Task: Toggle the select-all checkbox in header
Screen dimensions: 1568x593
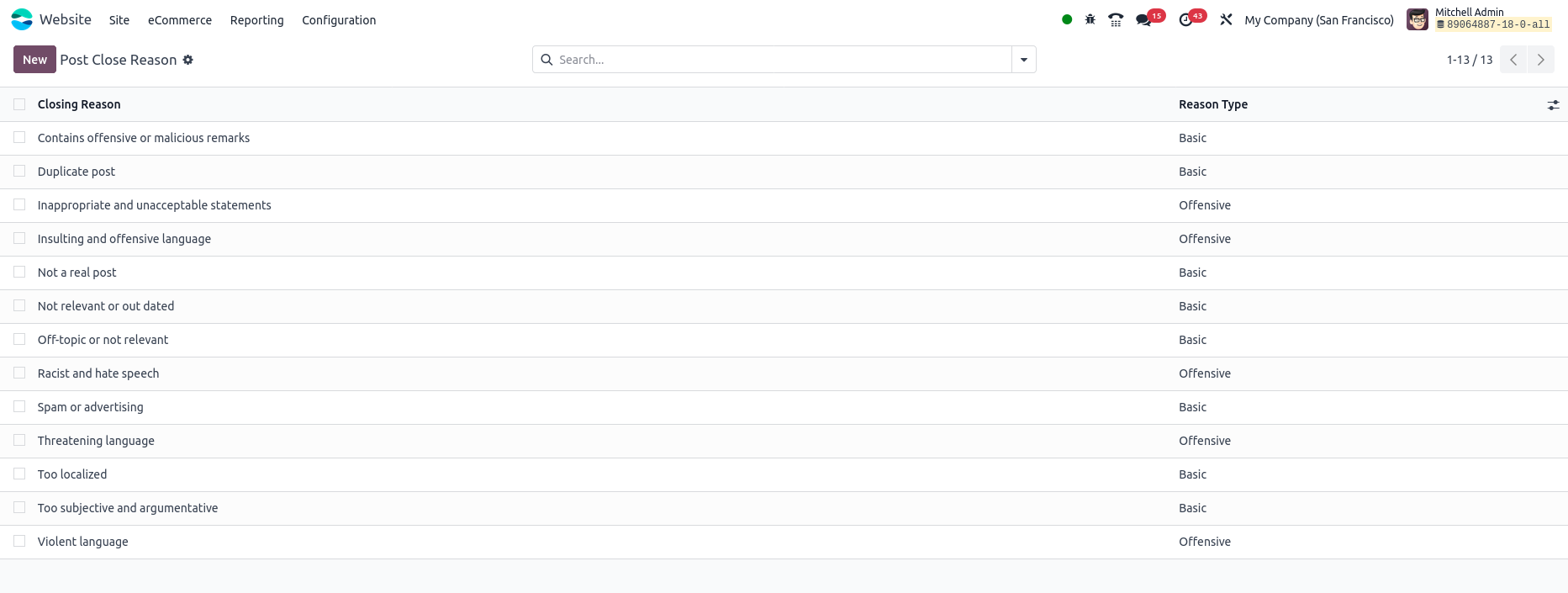Action: tap(19, 104)
